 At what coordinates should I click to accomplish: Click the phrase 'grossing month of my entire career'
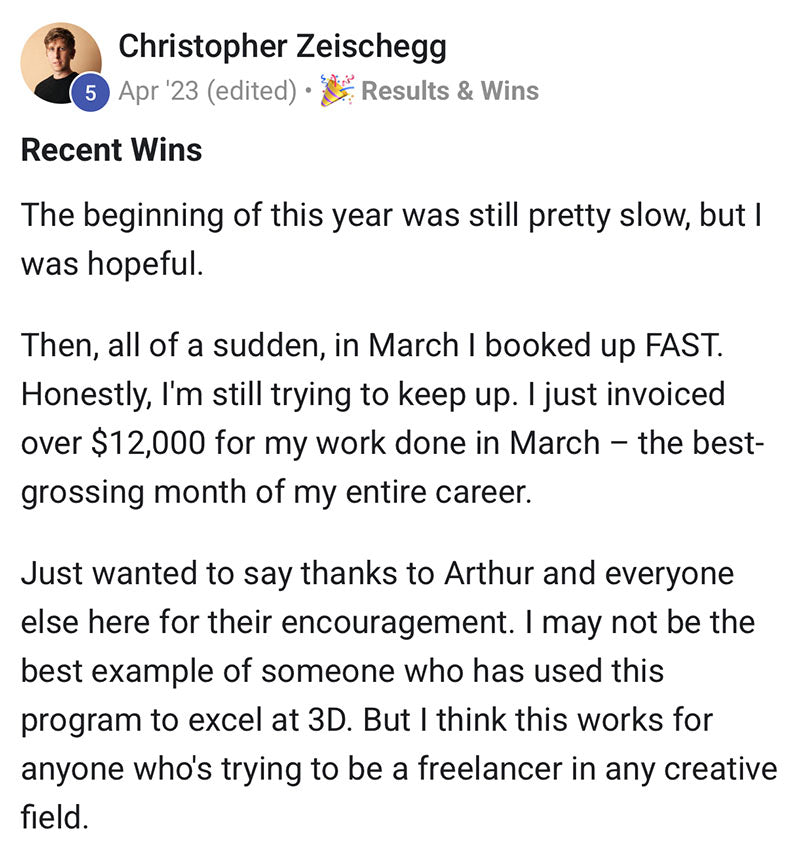[276, 492]
